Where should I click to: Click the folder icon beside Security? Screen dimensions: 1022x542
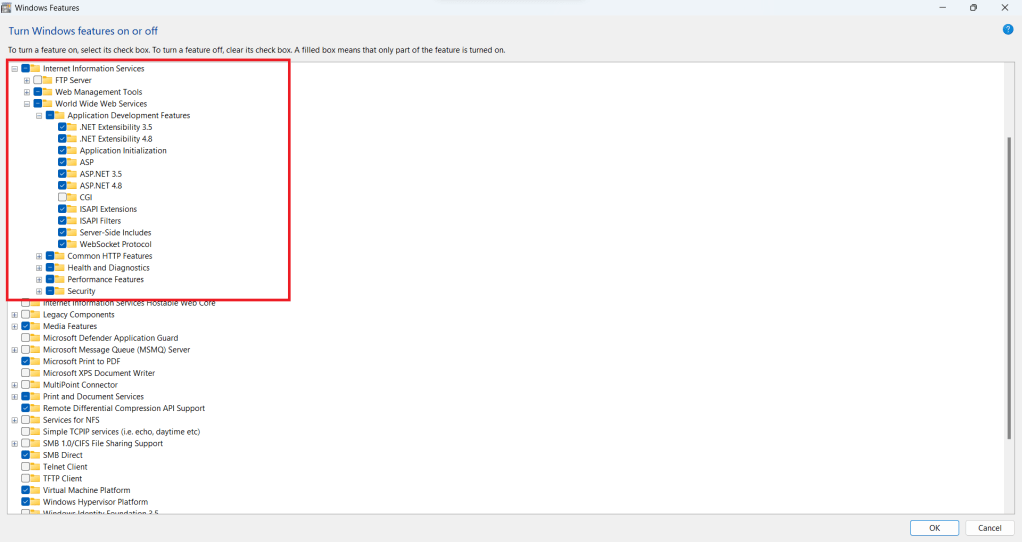click(x=60, y=291)
